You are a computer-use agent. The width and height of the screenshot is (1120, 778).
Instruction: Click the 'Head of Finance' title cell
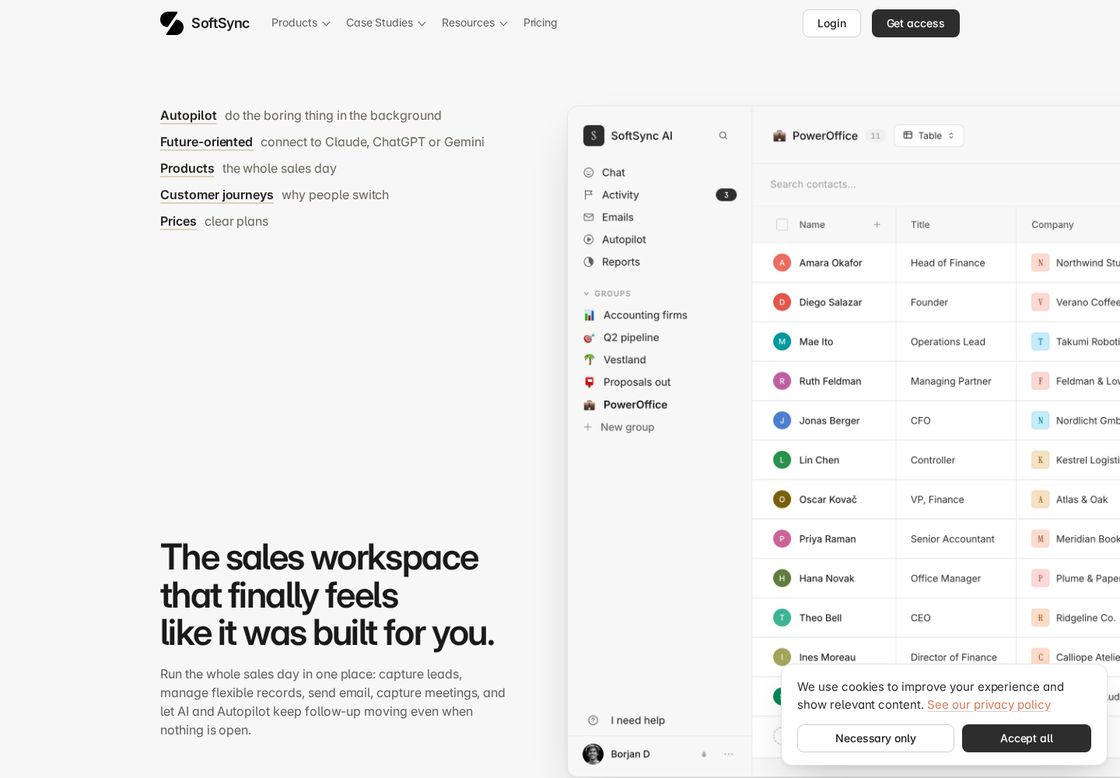(956, 263)
